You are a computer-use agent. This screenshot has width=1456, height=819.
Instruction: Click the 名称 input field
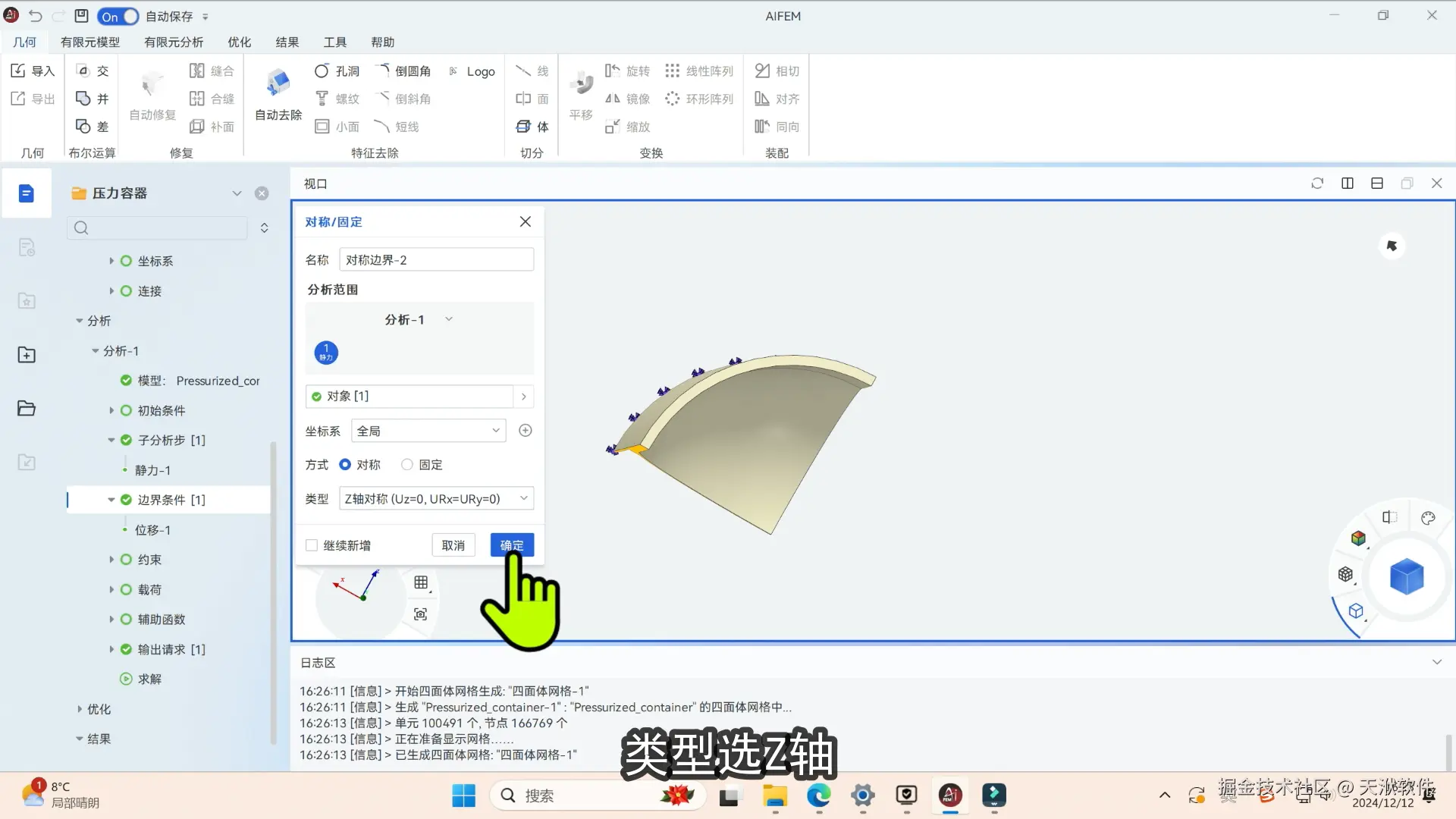pyautogui.click(x=436, y=260)
